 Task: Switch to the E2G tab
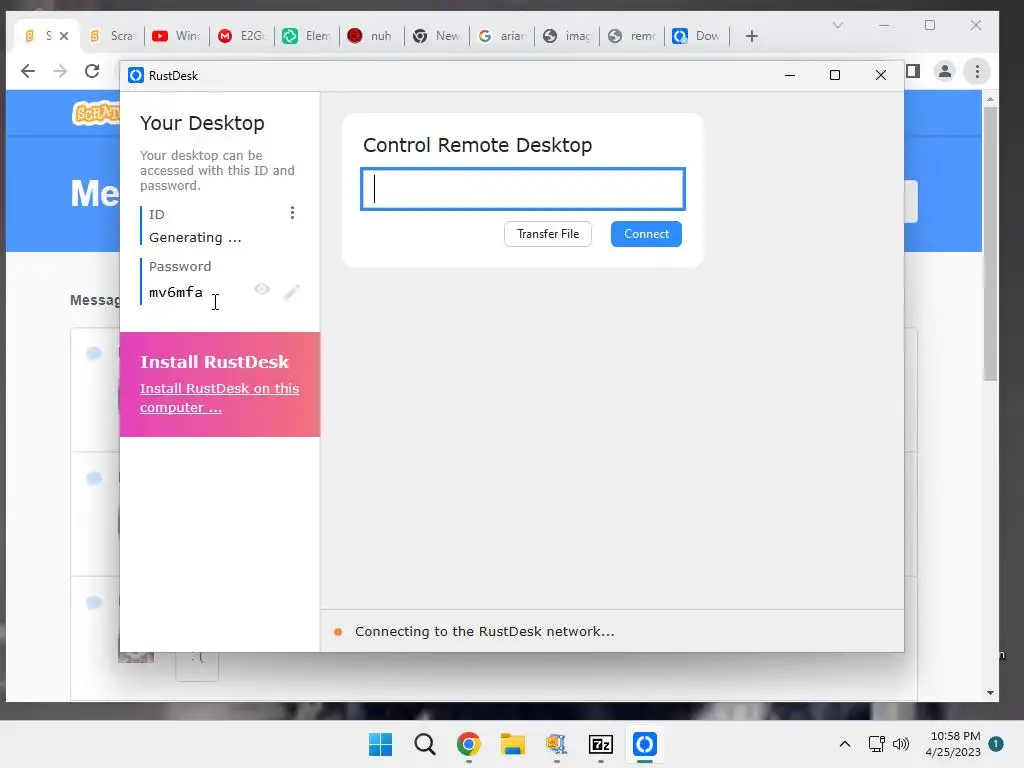click(x=241, y=36)
